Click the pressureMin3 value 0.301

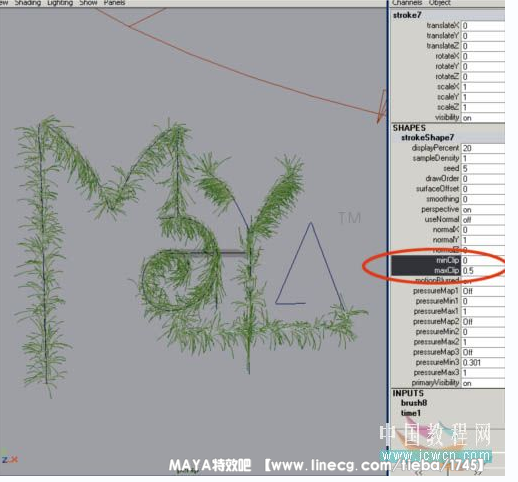pos(483,363)
